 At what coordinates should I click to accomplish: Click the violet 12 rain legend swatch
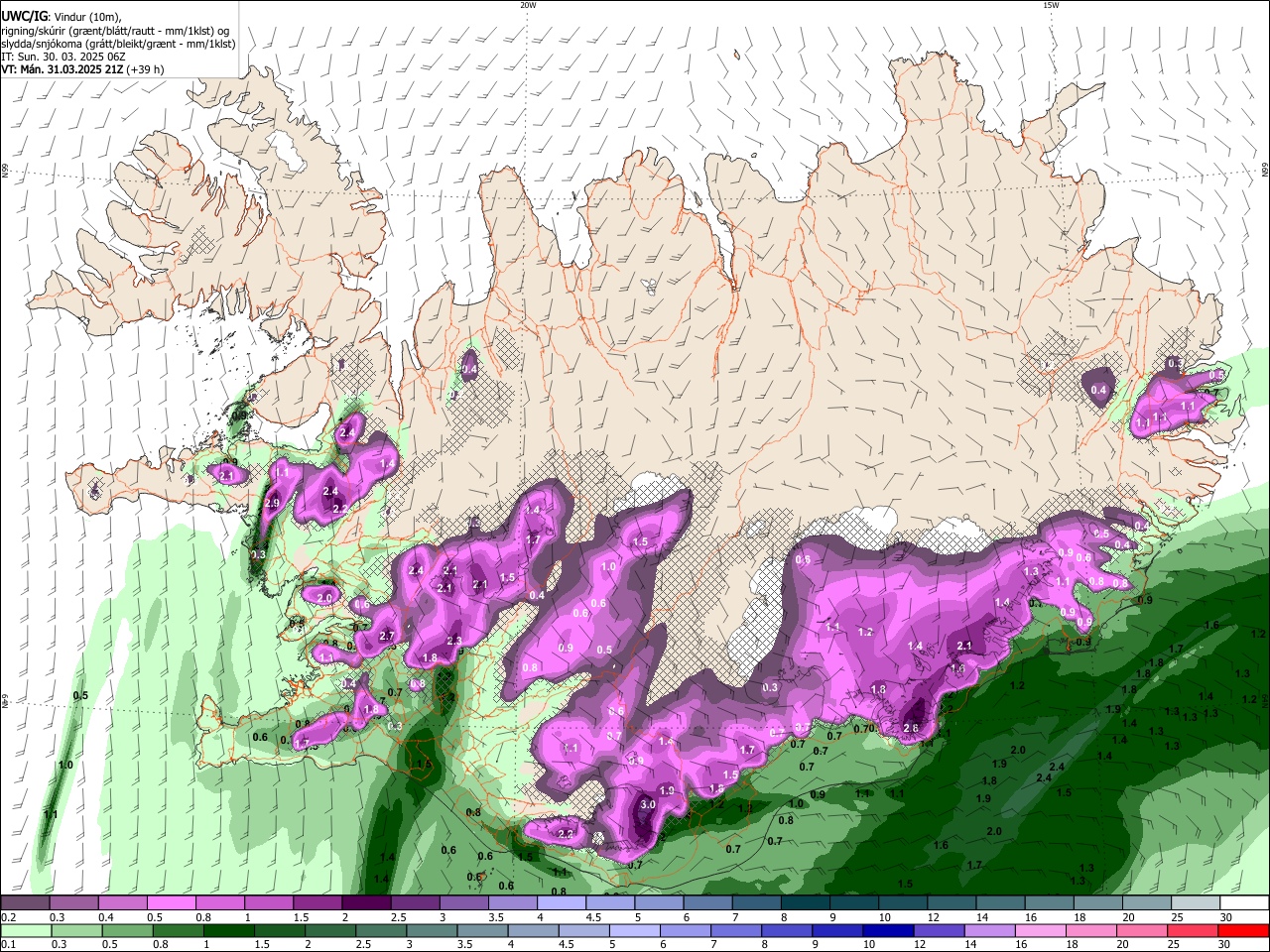(x=938, y=931)
